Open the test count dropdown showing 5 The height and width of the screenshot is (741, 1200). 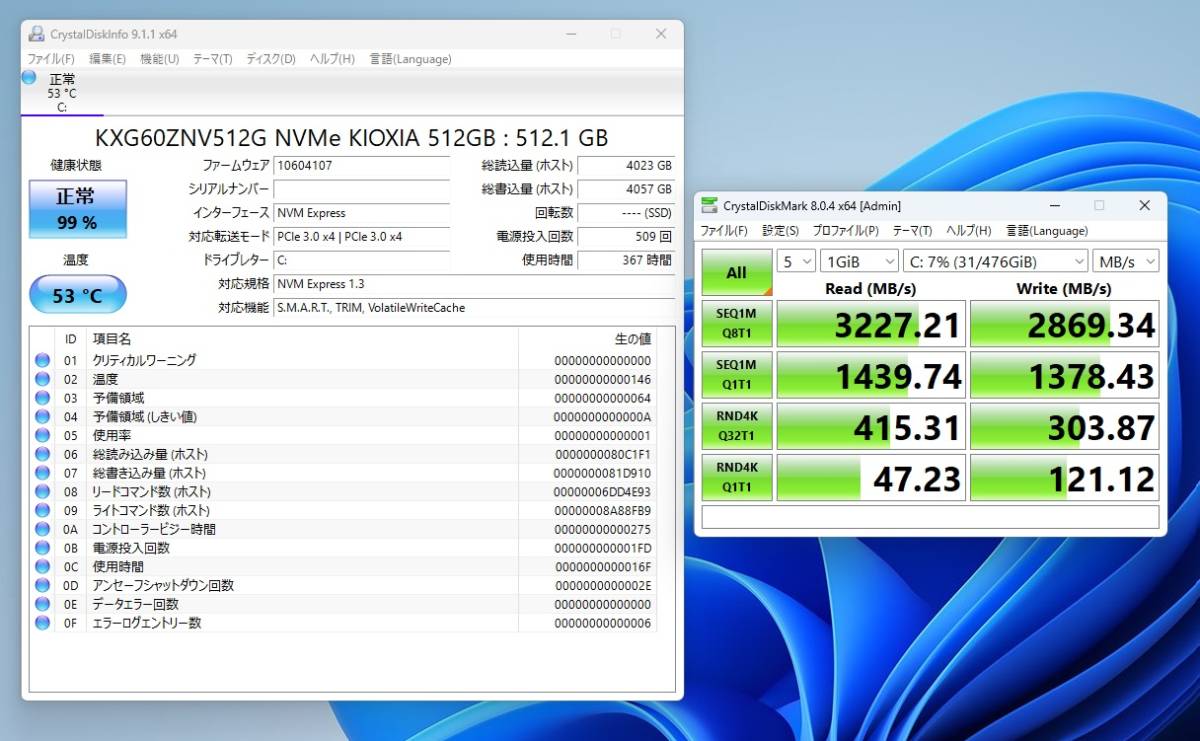[796, 261]
